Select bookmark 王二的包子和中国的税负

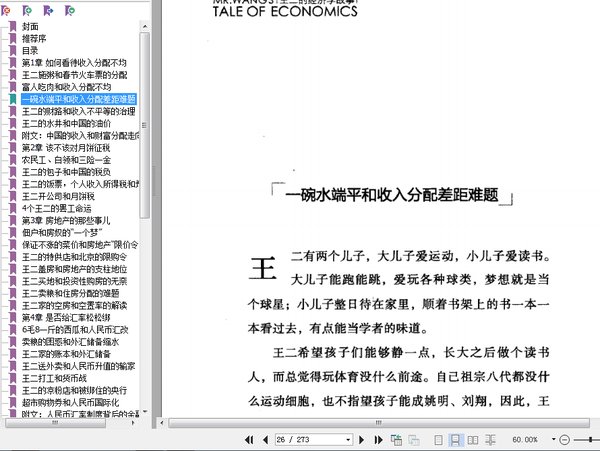66,172
